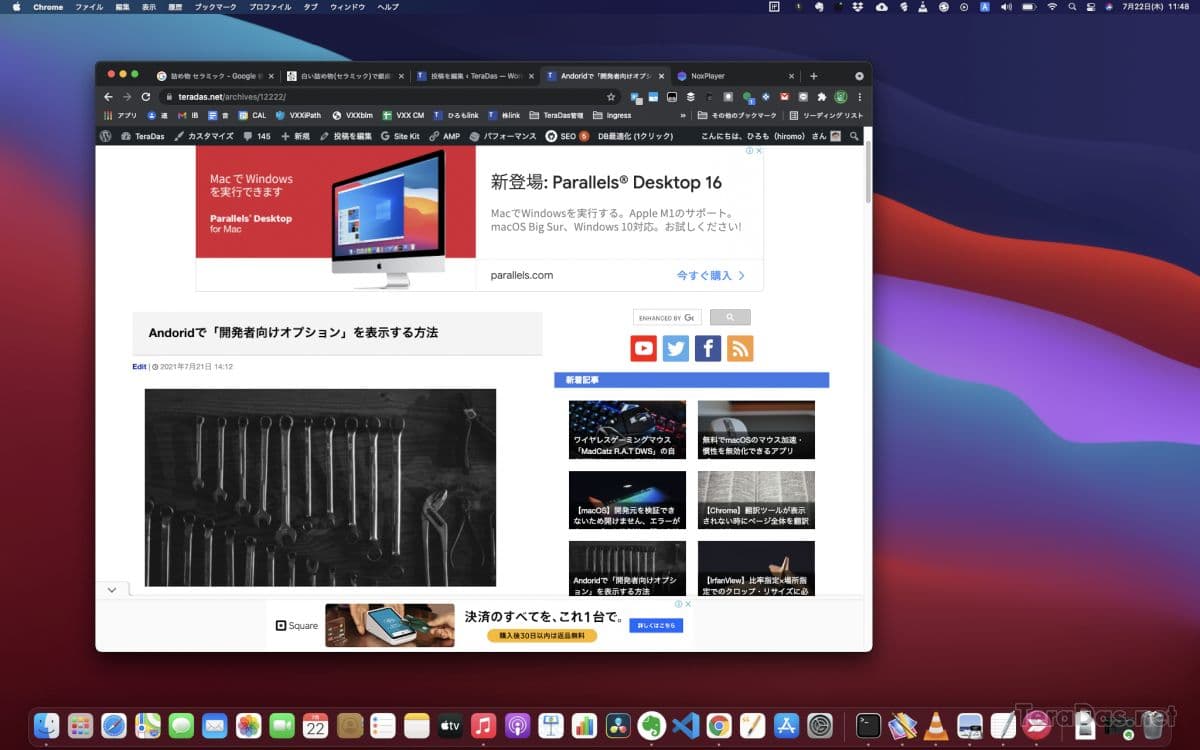
Task: Open the Chrome tab search dropdown
Action: point(859,76)
